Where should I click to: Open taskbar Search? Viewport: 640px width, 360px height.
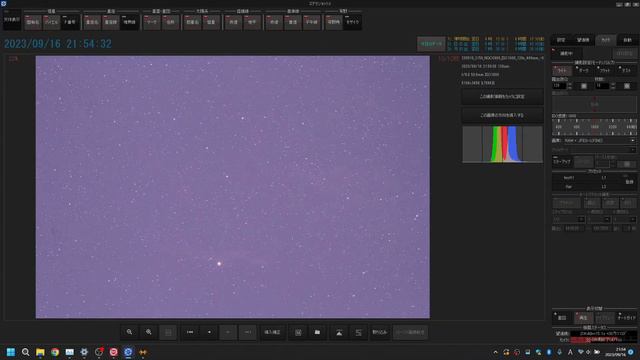point(25,352)
